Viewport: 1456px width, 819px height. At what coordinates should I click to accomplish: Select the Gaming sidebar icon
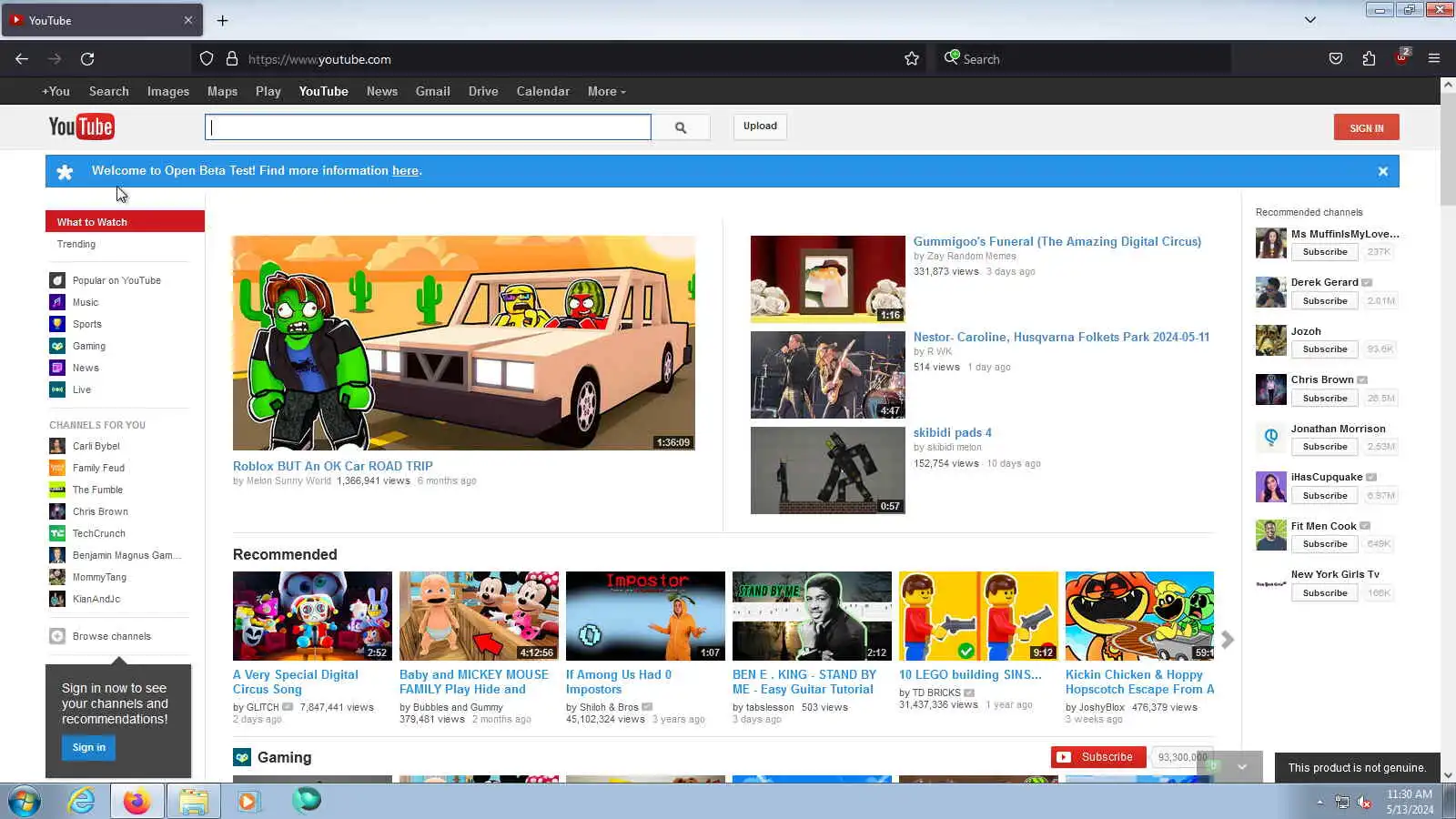click(x=57, y=346)
